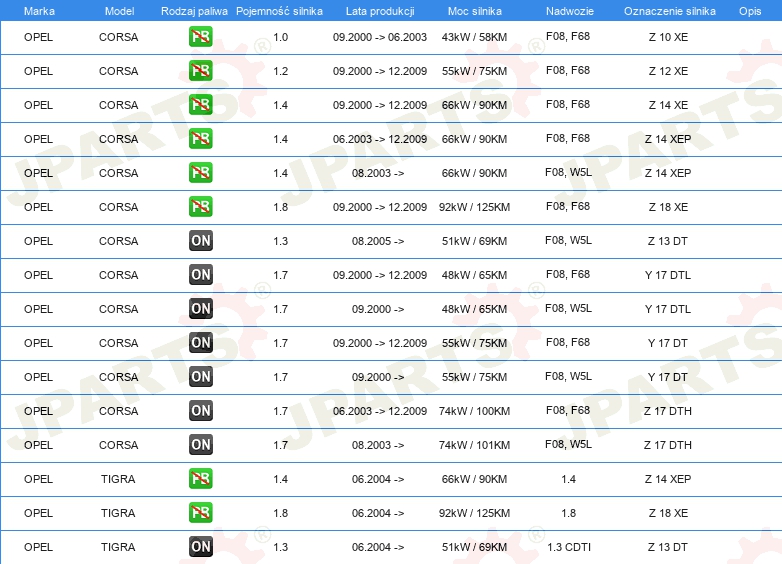Click the 09.2000 -> 06.2003 production years cell
782x564 pixels.
(x=380, y=37)
